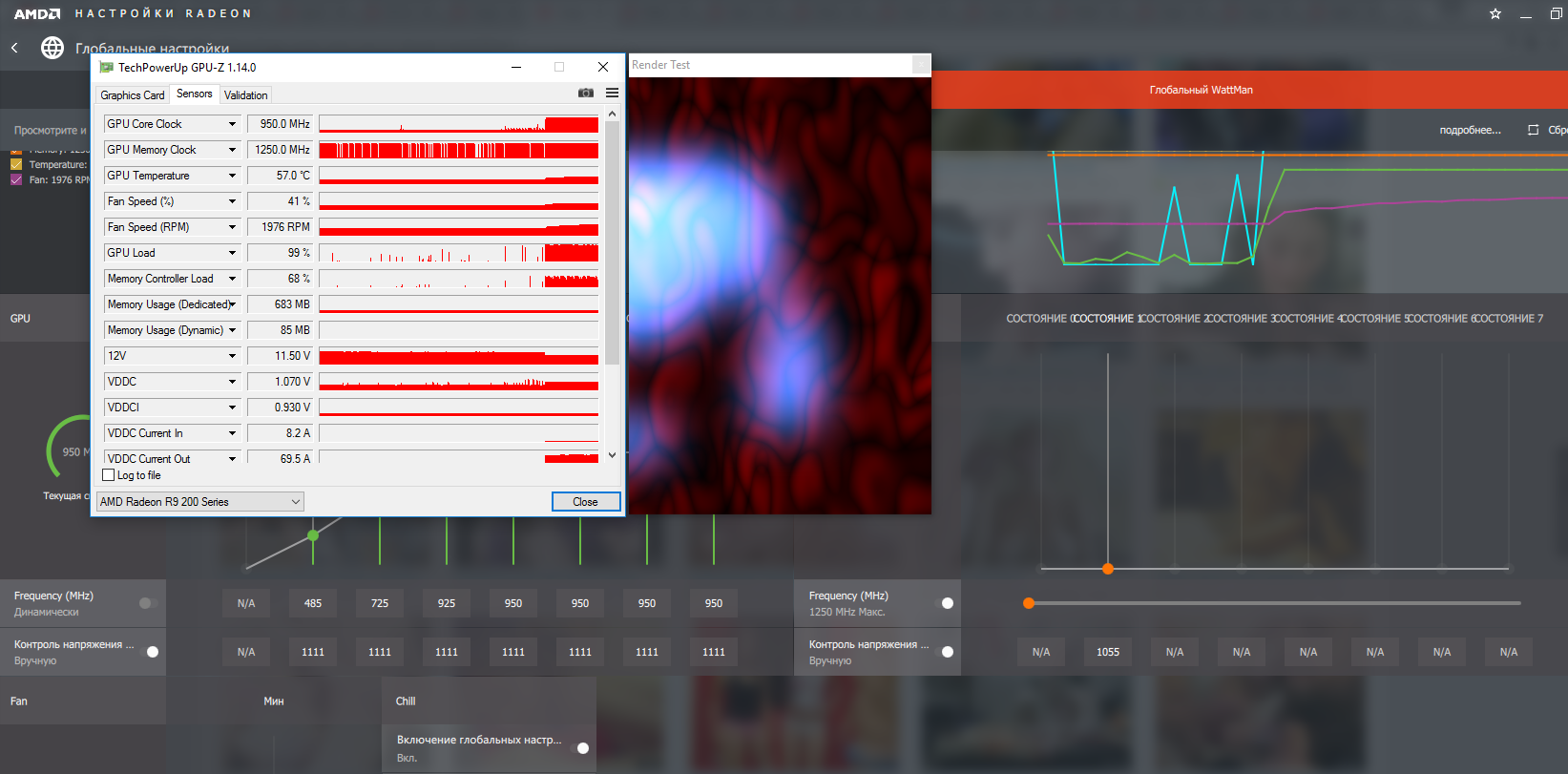The image size is (1568, 774).
Task: Click the GPU-Z scrollbar up arrow
Action: (x=613, y=115)
